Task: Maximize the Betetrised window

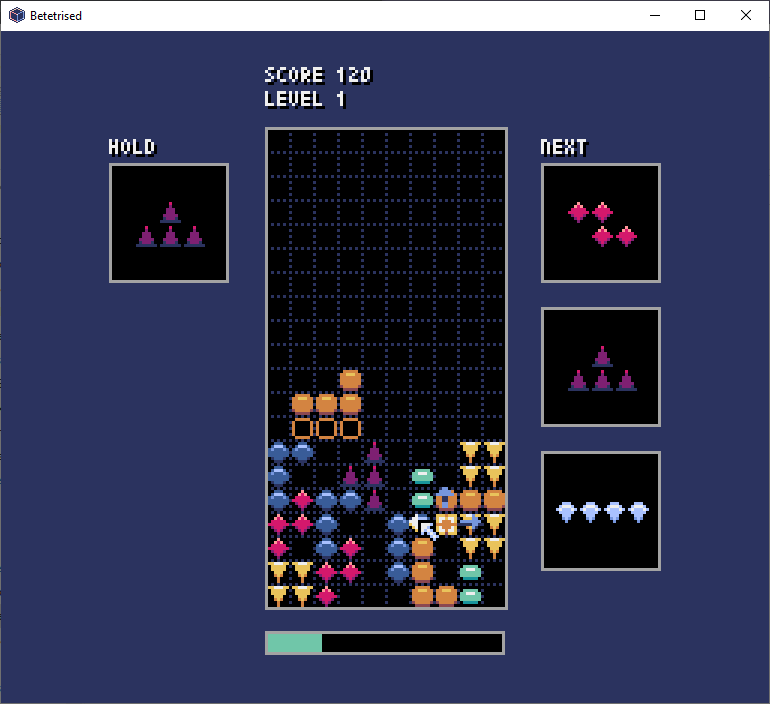Action: 700,15
